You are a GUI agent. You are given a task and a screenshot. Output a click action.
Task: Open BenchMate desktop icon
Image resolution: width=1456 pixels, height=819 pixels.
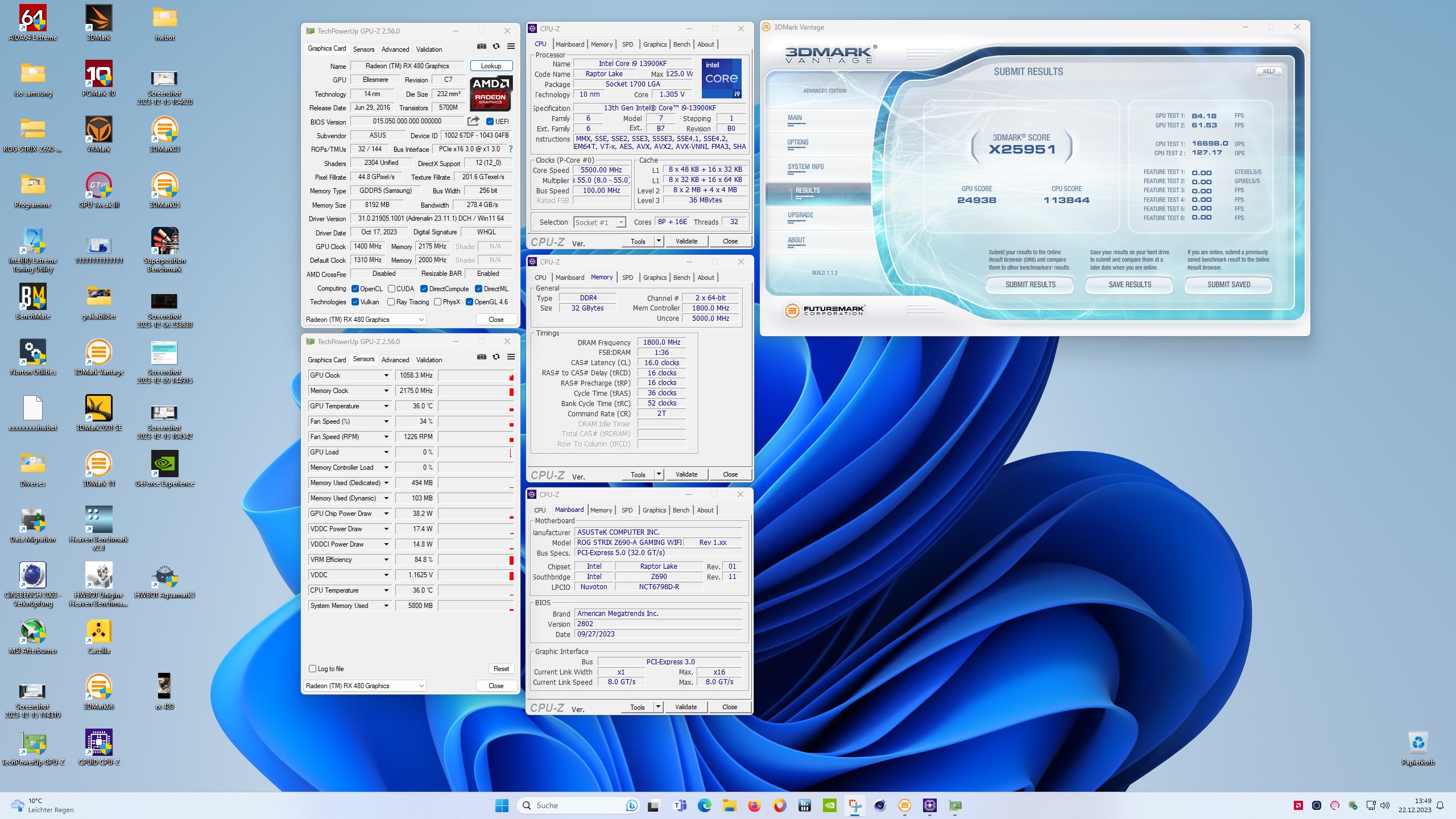32,301
